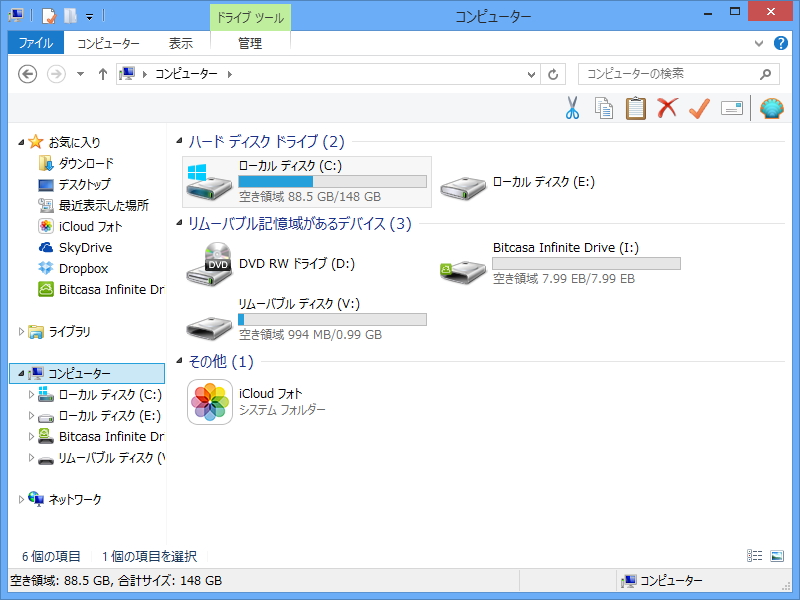Select Bitcasa Infinite Drive under コンピューター tree
800x600 pixels.
coord(101,437)
